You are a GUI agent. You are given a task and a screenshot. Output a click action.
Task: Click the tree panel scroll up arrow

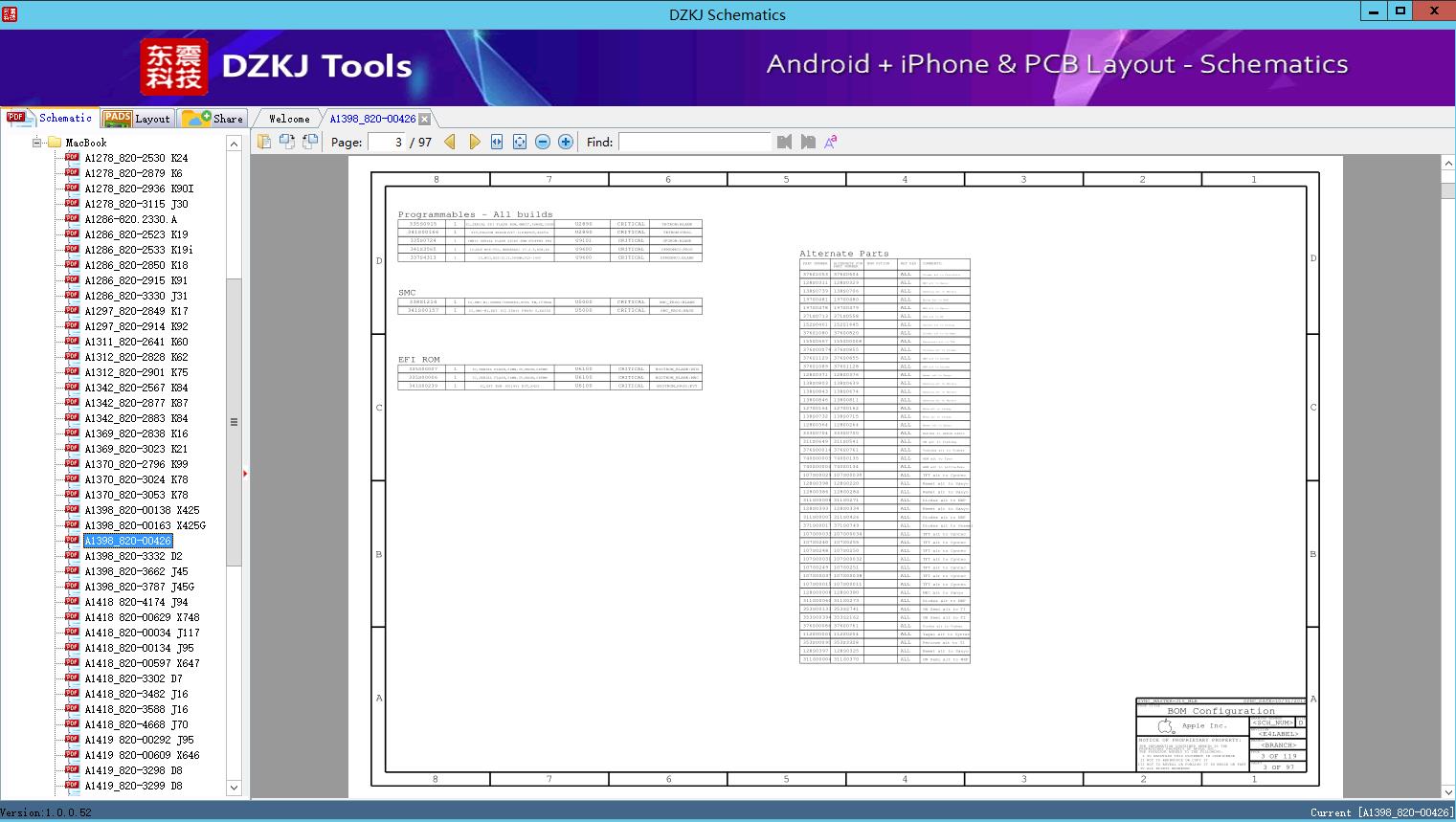click(234, 144)
